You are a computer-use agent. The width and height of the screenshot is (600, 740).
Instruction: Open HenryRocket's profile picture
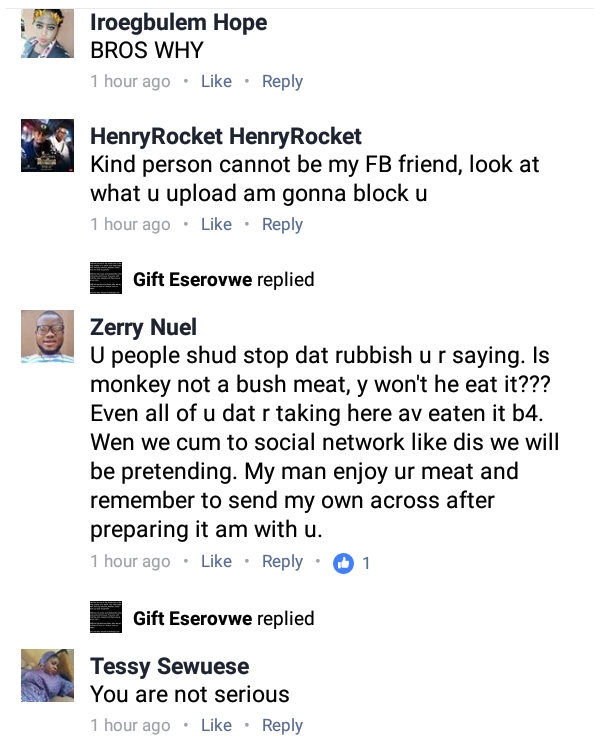pyautogui.click(x=47, y=145)
